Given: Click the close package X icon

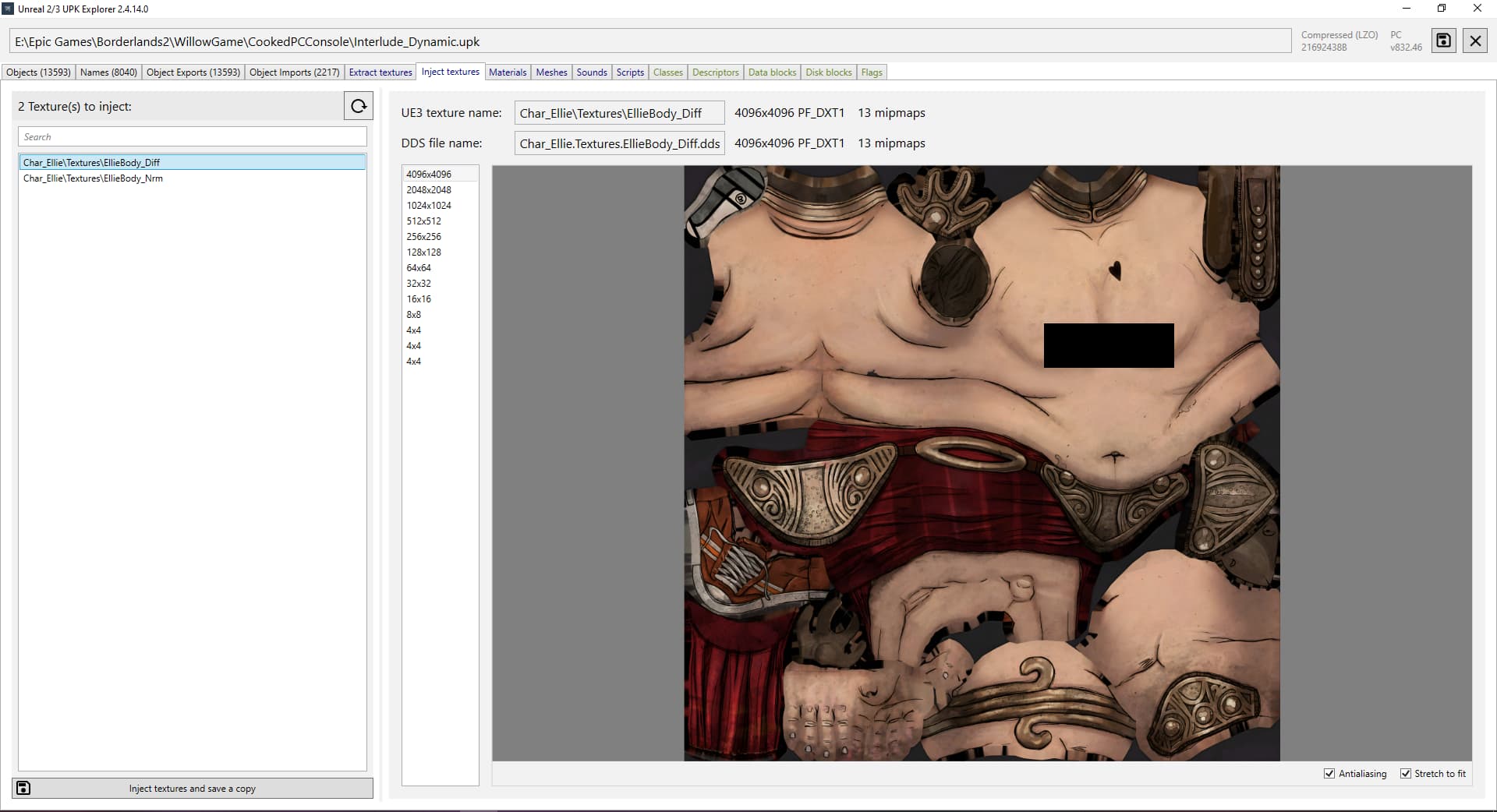Looking at the screenshot, I should coord(1475,41).
